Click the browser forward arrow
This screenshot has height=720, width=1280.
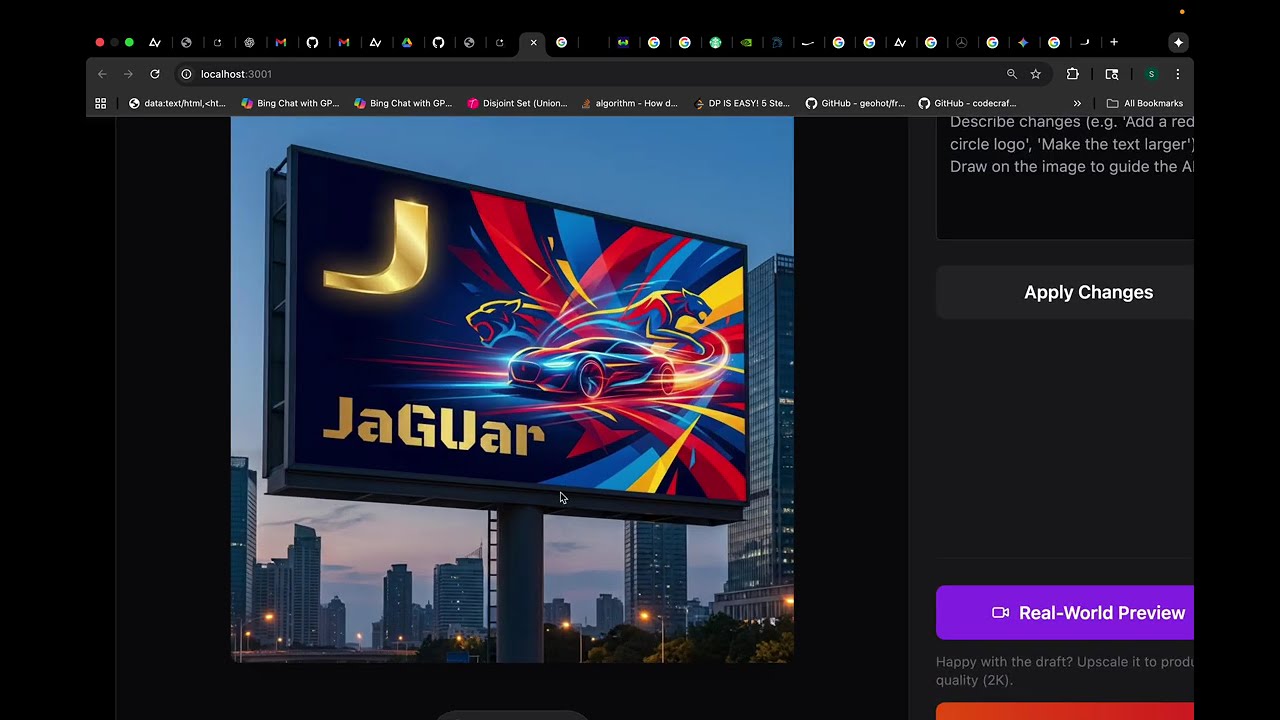point(128,74)
